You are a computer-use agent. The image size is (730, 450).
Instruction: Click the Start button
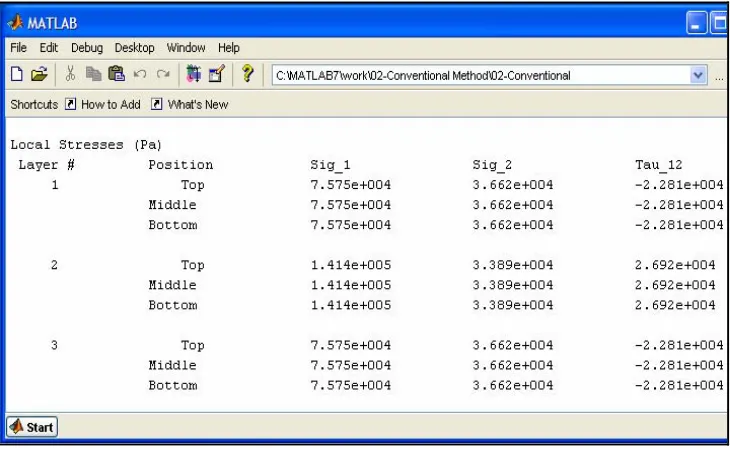pyautogui.click(x=32, y=427)
